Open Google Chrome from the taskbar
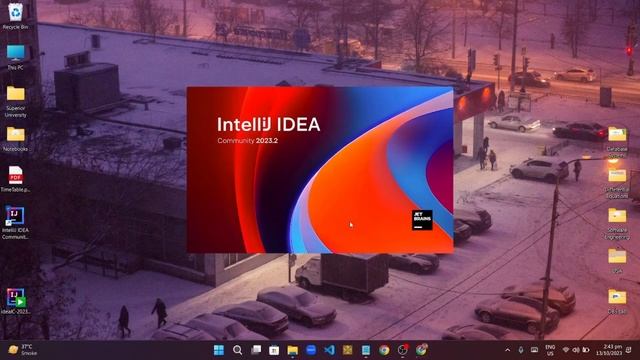Screen dimensions: 640x360 coord(384,350)
